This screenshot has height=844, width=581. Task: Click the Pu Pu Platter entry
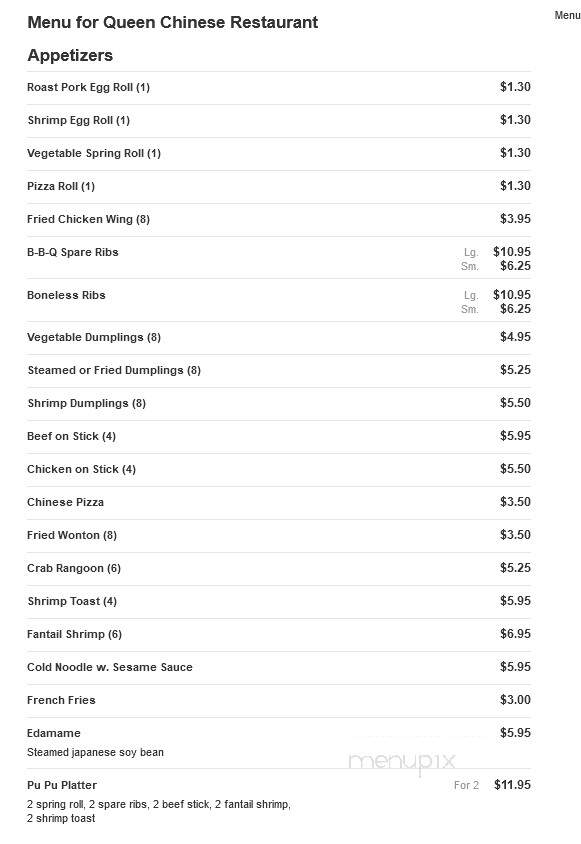62,785
